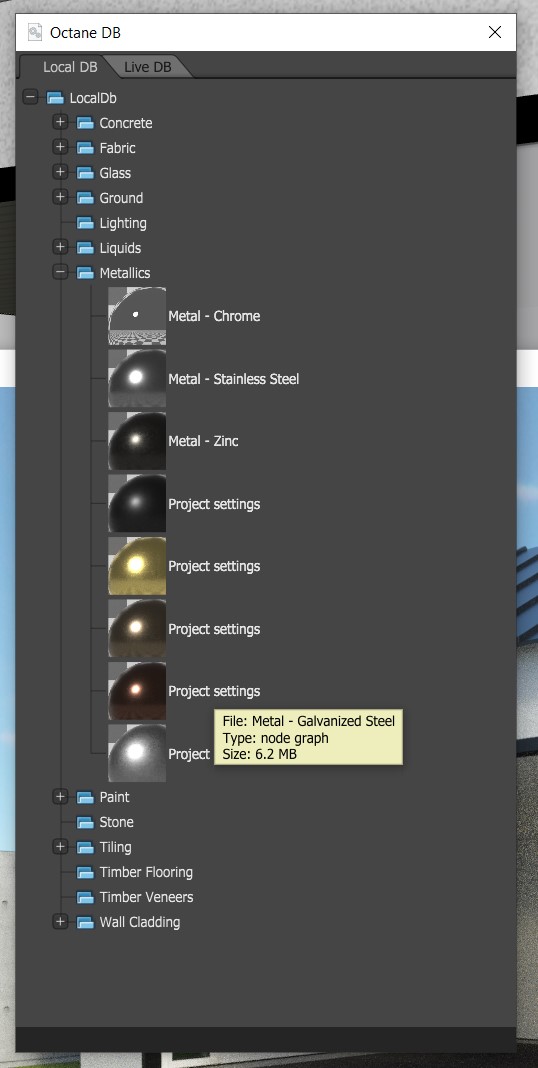
Task: Select the copper sphere material thumbnail
Action: pyautogui.click(x=137, y=691)
